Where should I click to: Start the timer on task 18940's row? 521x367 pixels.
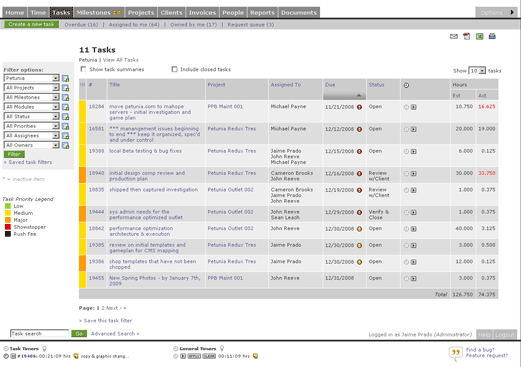[414, 173]
